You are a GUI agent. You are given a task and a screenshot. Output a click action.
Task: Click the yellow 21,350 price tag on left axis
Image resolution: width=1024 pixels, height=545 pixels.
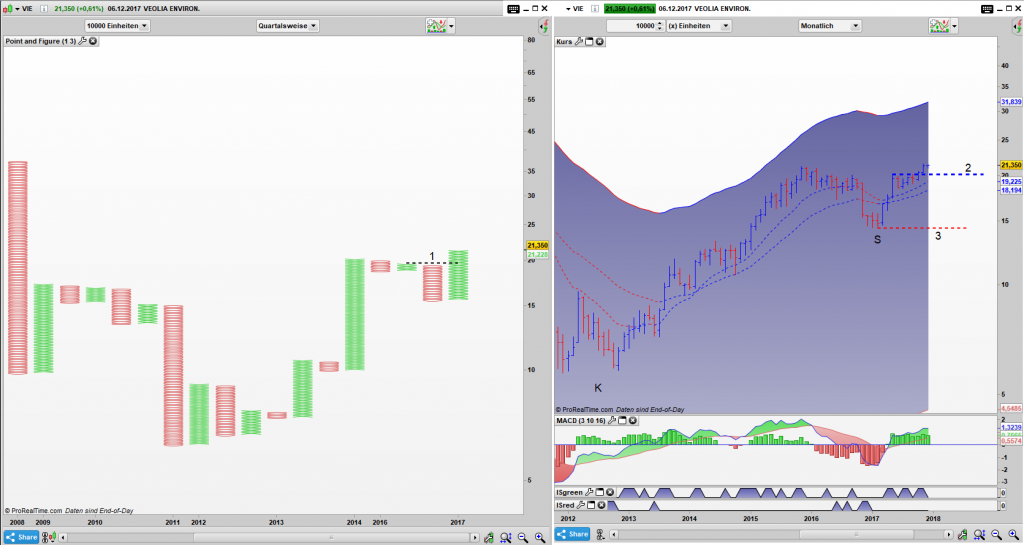(537, 245)
